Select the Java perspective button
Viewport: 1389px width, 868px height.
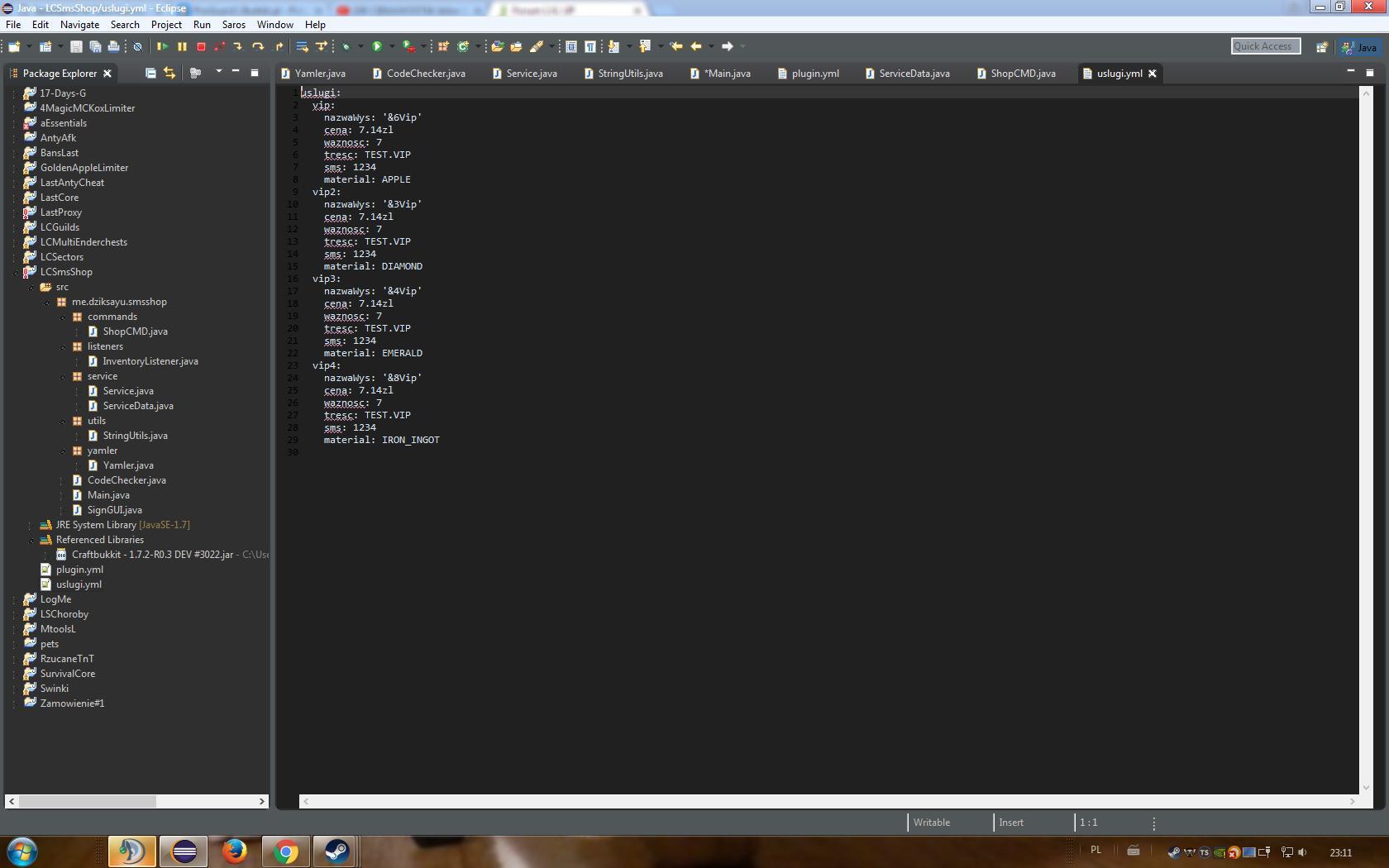click(x=1359, y=47)
